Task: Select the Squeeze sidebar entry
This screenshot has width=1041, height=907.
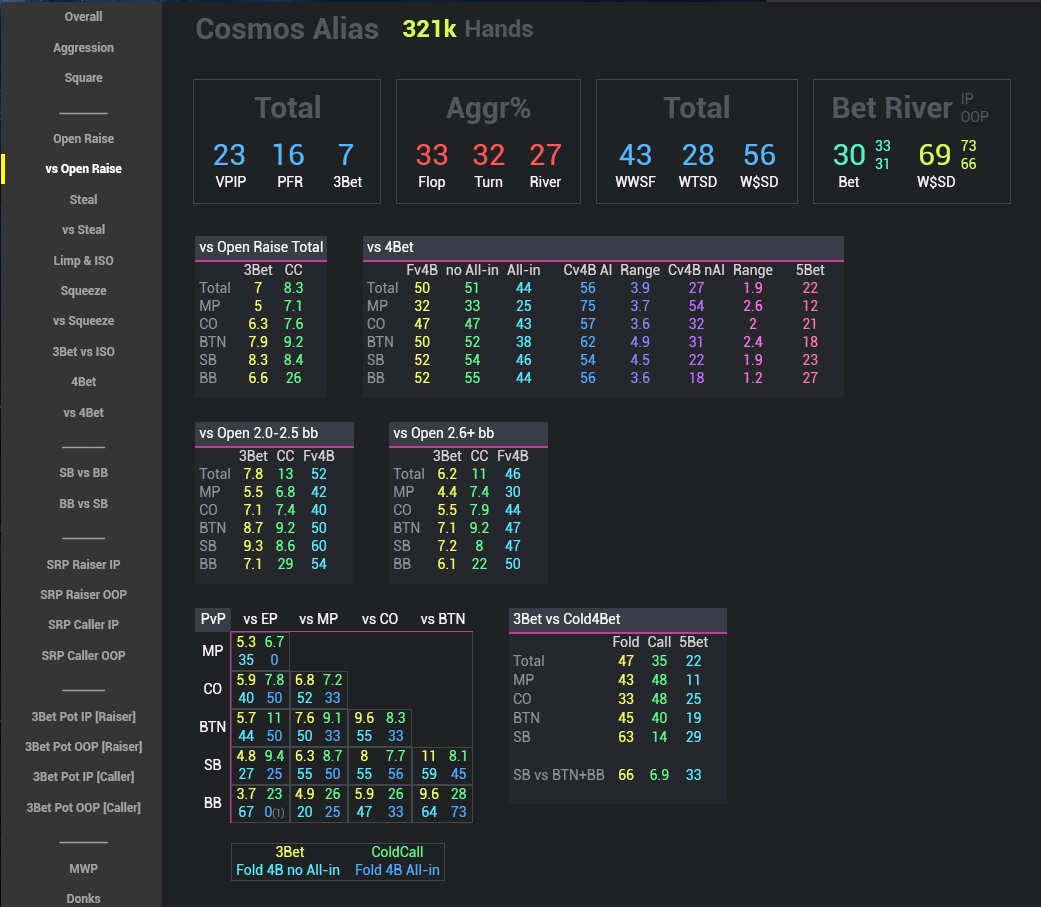Action: pyautogui.click(x=83, y=290)
